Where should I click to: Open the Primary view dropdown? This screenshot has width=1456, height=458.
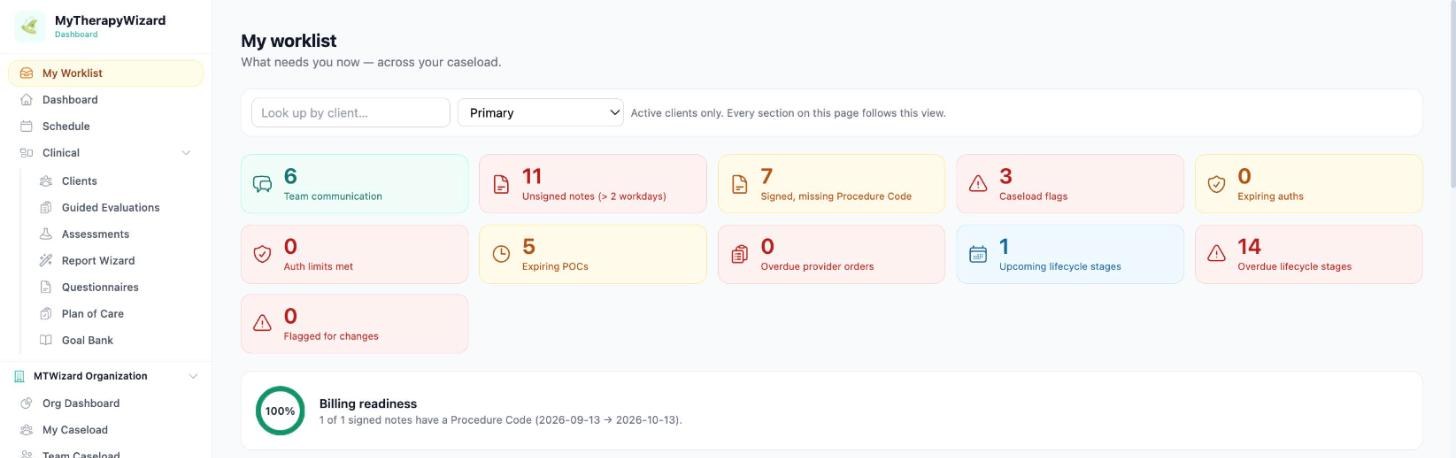541,113
